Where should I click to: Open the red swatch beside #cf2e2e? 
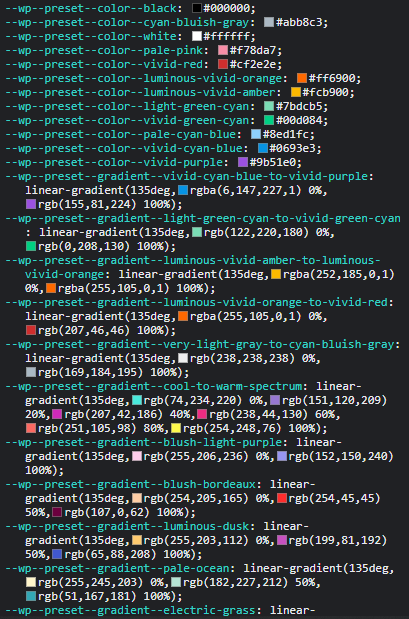click(x=223, y=64)
